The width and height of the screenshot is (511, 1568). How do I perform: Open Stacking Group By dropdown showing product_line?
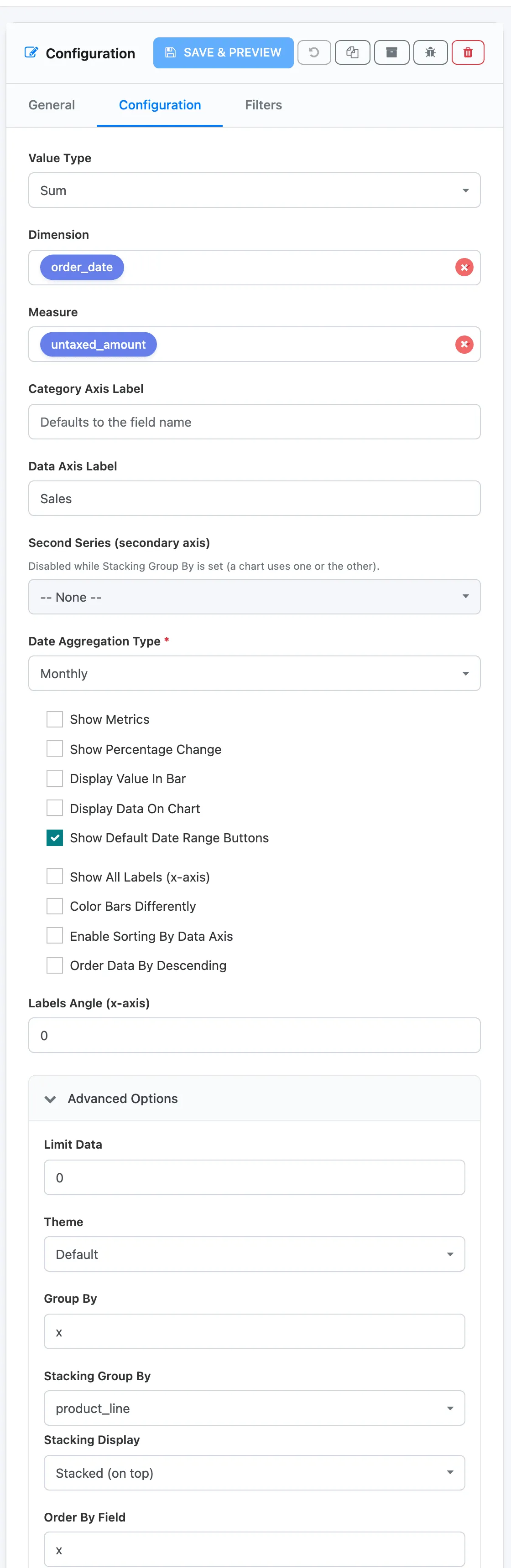[x=255, y=1408]
